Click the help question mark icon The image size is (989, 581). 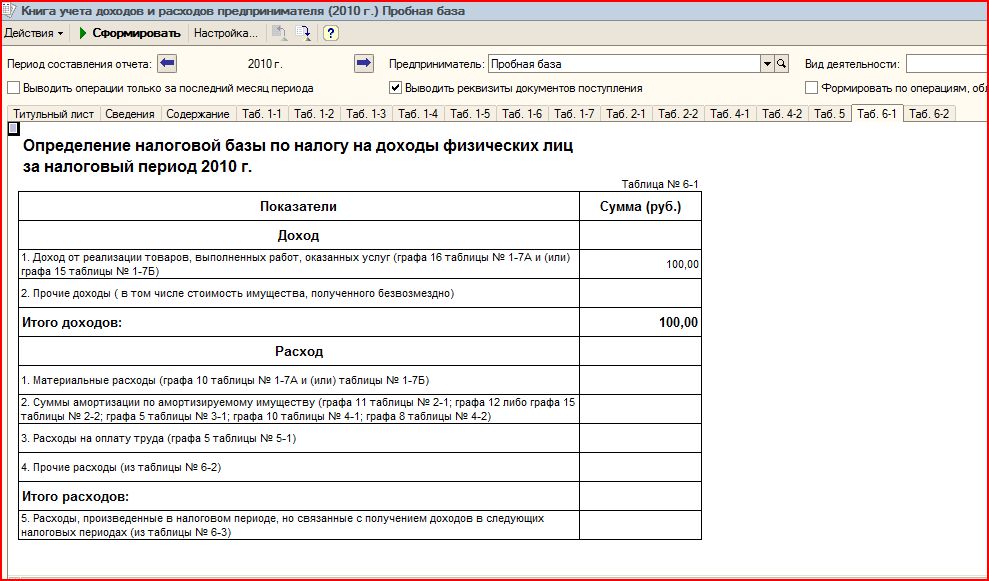pyautogui.click(x=331, y=33)
